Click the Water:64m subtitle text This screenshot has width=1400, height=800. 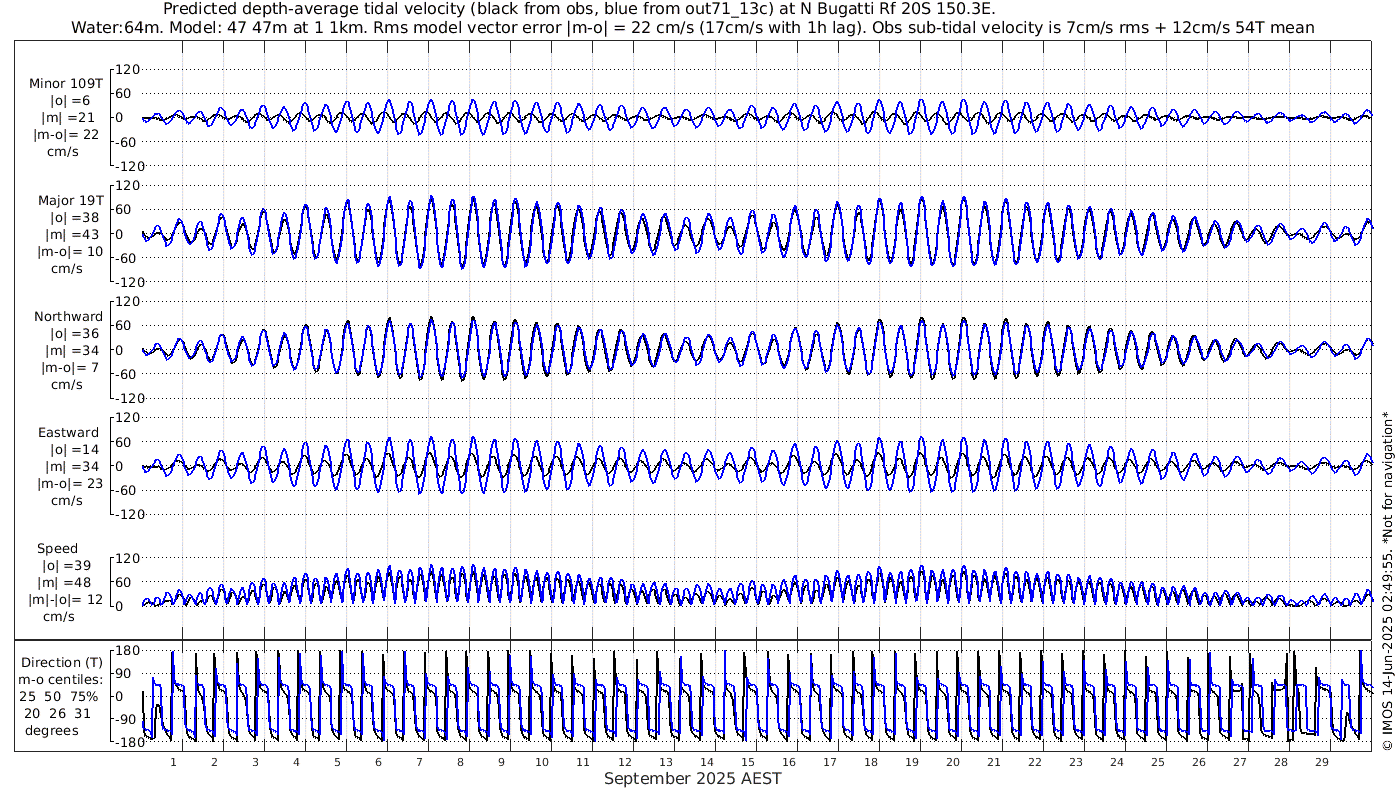(108, 27)
